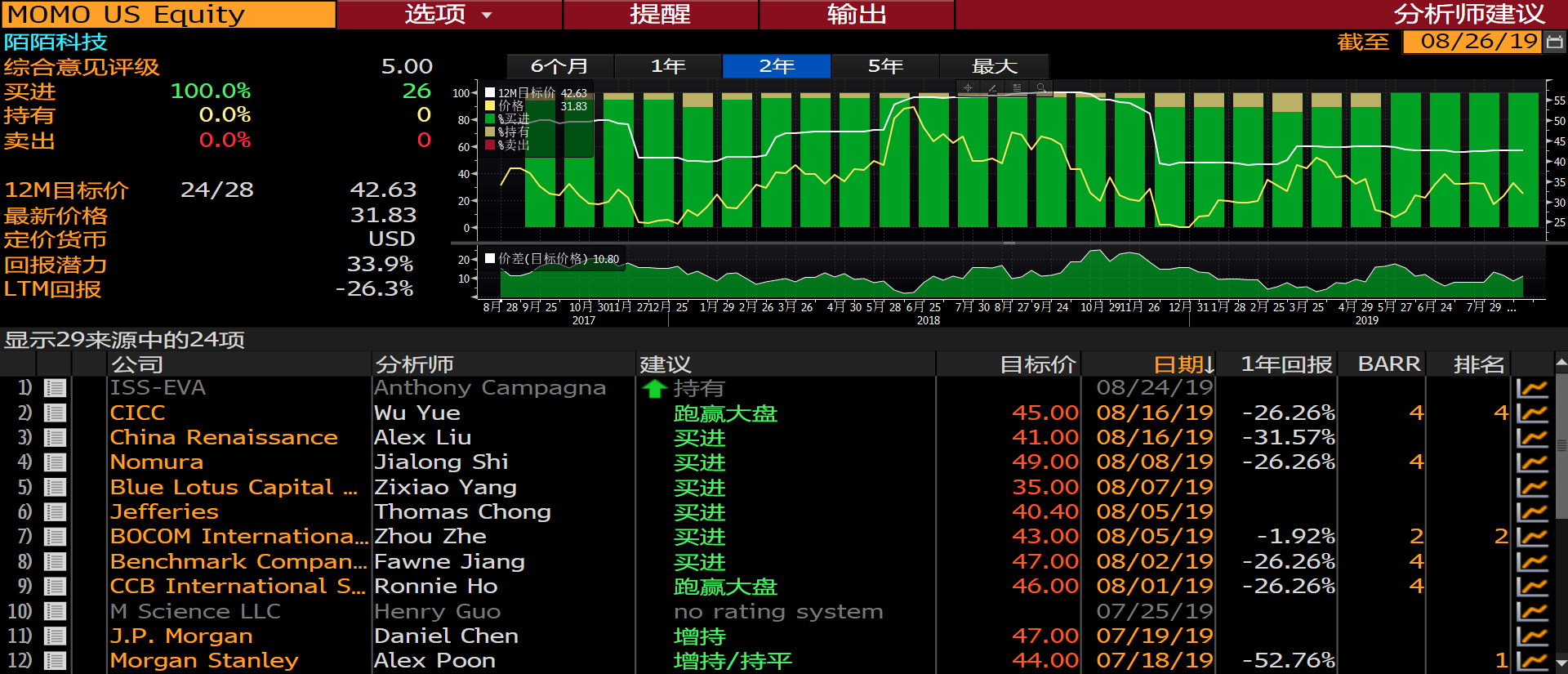Show history chart icon for CCB International

(x=1532, y=586)
